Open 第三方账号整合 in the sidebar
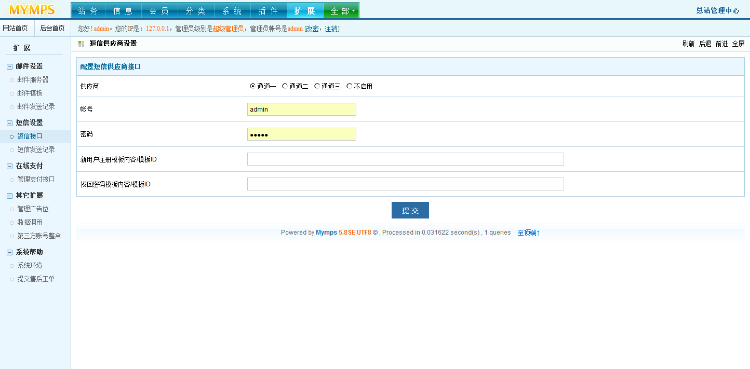Viewport: 750px width, 369px height. point(39,235)
